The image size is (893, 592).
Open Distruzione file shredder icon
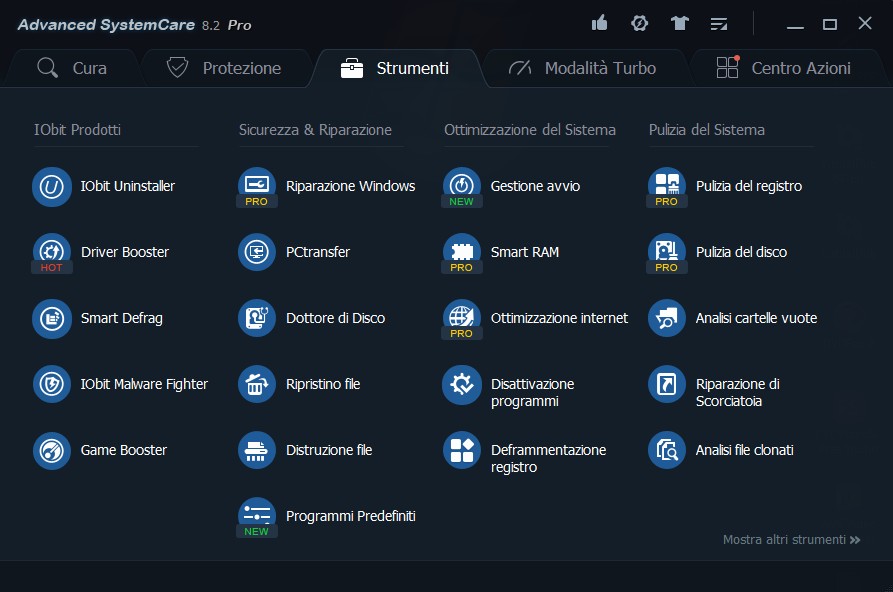(x=257, y=451)
